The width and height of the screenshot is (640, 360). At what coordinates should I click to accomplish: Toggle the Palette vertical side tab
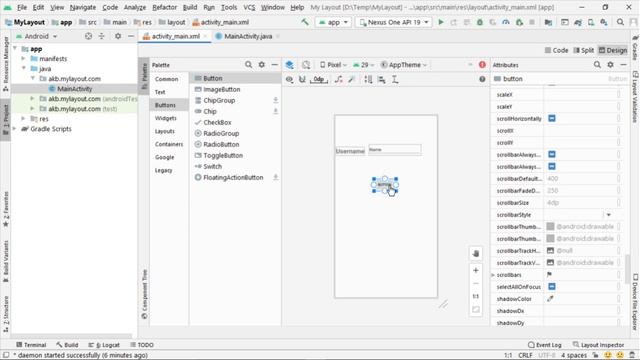(144, 76)
